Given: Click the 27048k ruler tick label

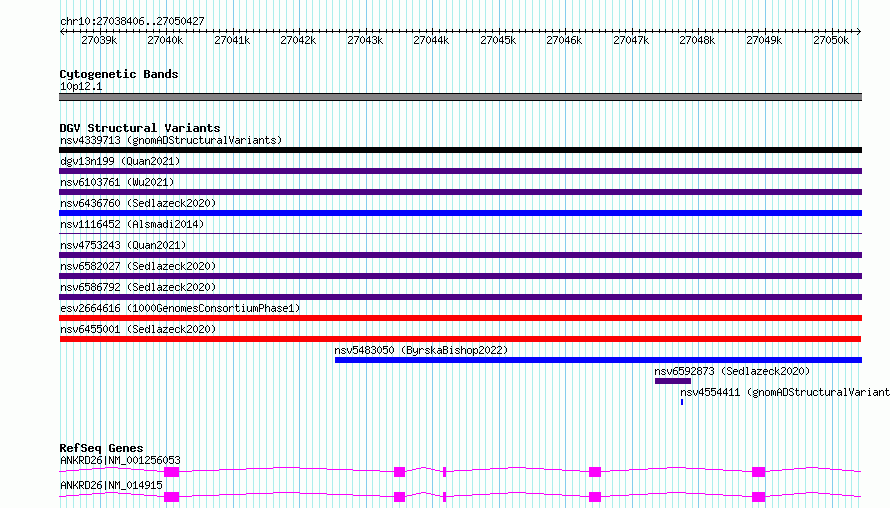Looking at the screenshot, I should pyautogui.click(x=697, y=40).
